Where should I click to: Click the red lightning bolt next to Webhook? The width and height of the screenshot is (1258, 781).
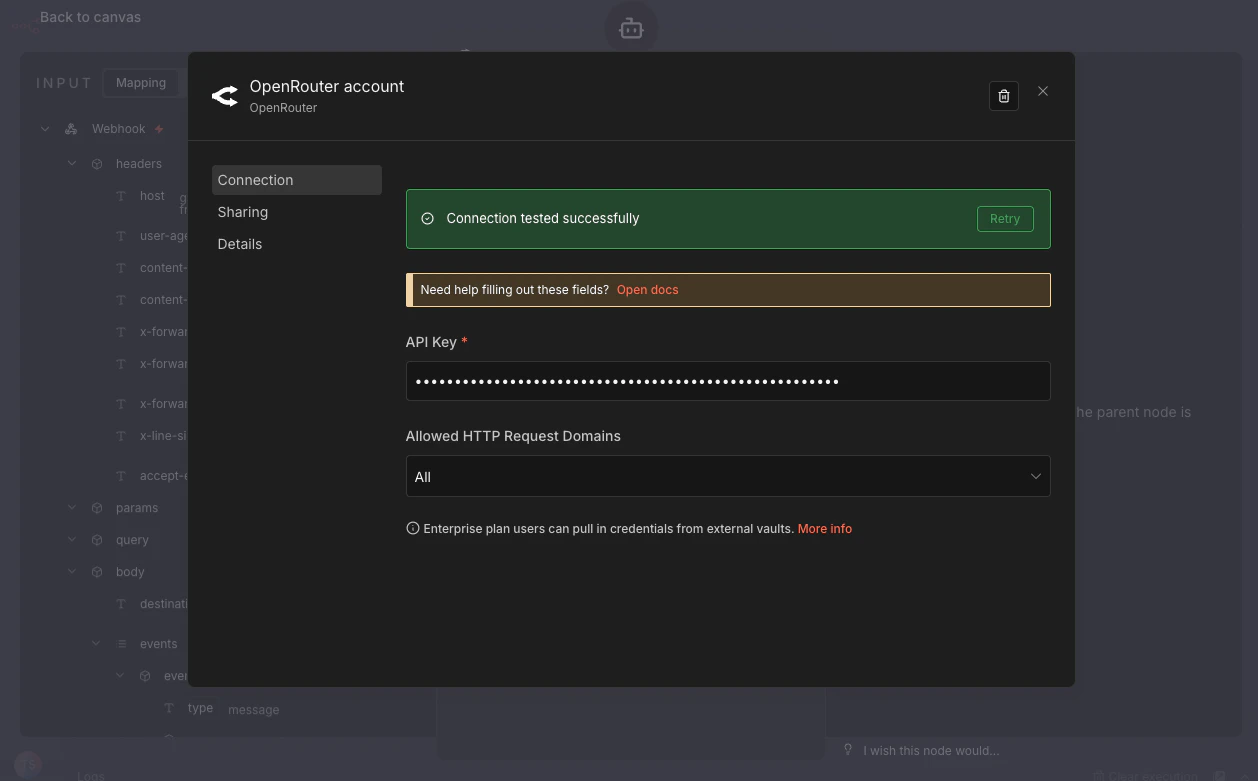159,129
